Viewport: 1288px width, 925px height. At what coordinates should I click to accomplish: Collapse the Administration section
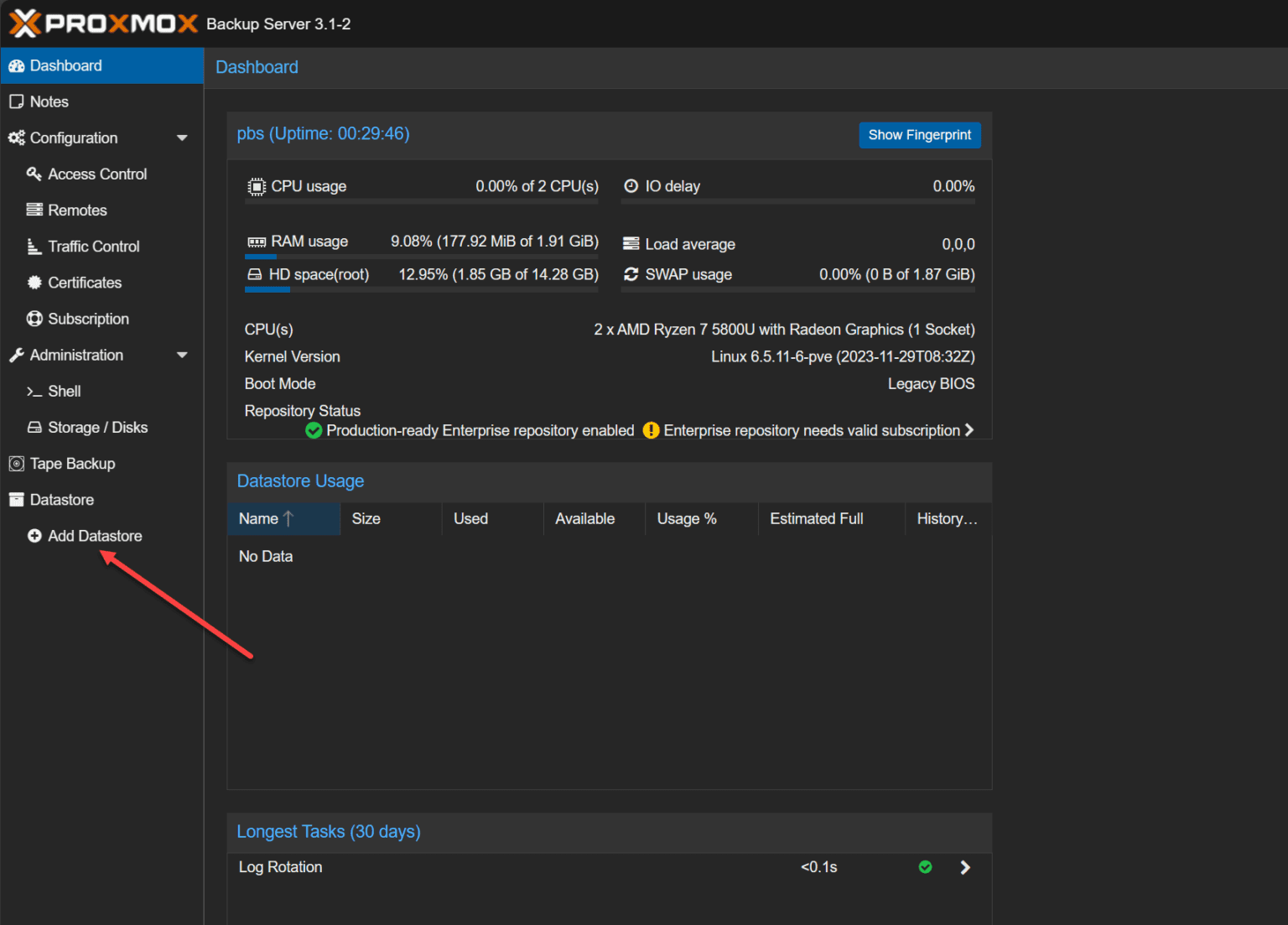183,355
